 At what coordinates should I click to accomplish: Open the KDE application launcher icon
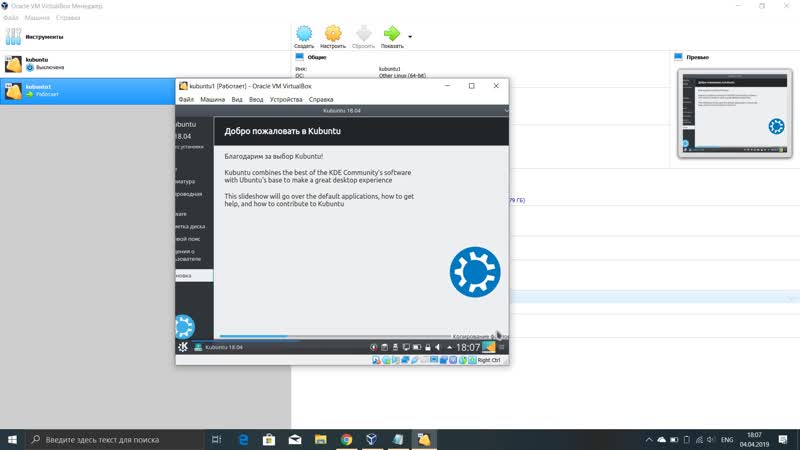[183, 347]
